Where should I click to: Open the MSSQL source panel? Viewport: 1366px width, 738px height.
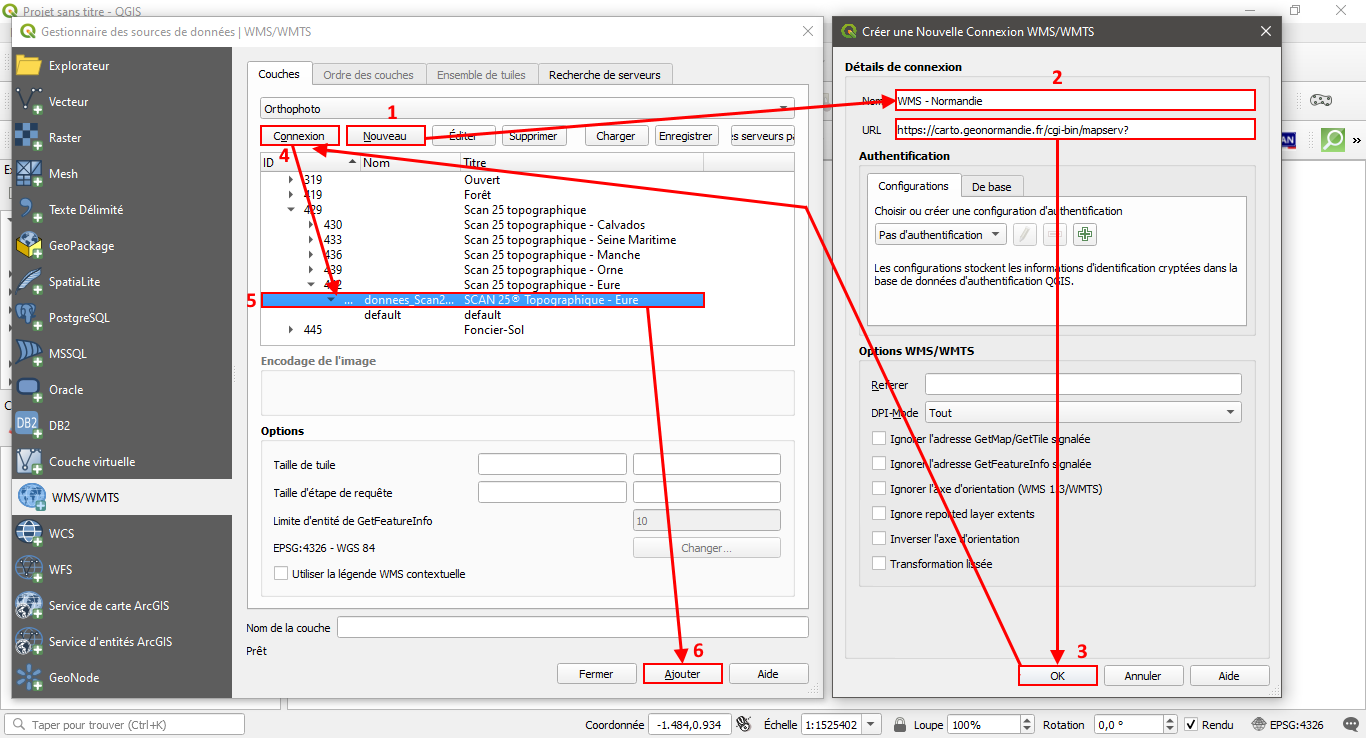tap(122, 354)
